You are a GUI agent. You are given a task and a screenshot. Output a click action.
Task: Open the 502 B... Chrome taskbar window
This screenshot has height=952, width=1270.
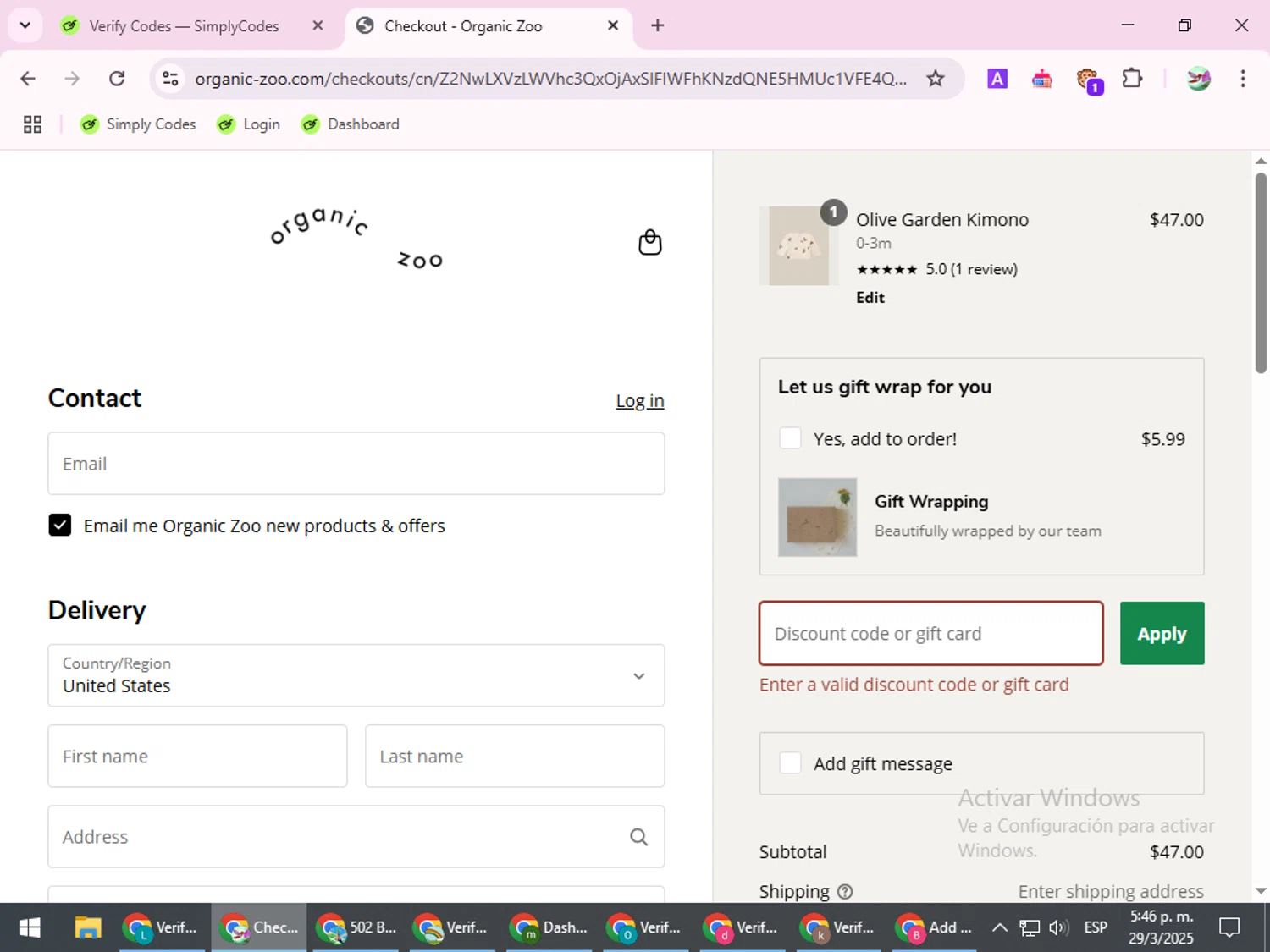tap(356, 927)
